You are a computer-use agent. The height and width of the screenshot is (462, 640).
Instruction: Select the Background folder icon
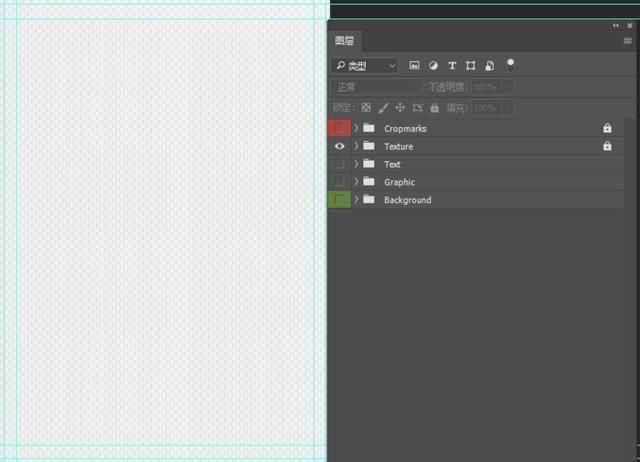point(369,199)
